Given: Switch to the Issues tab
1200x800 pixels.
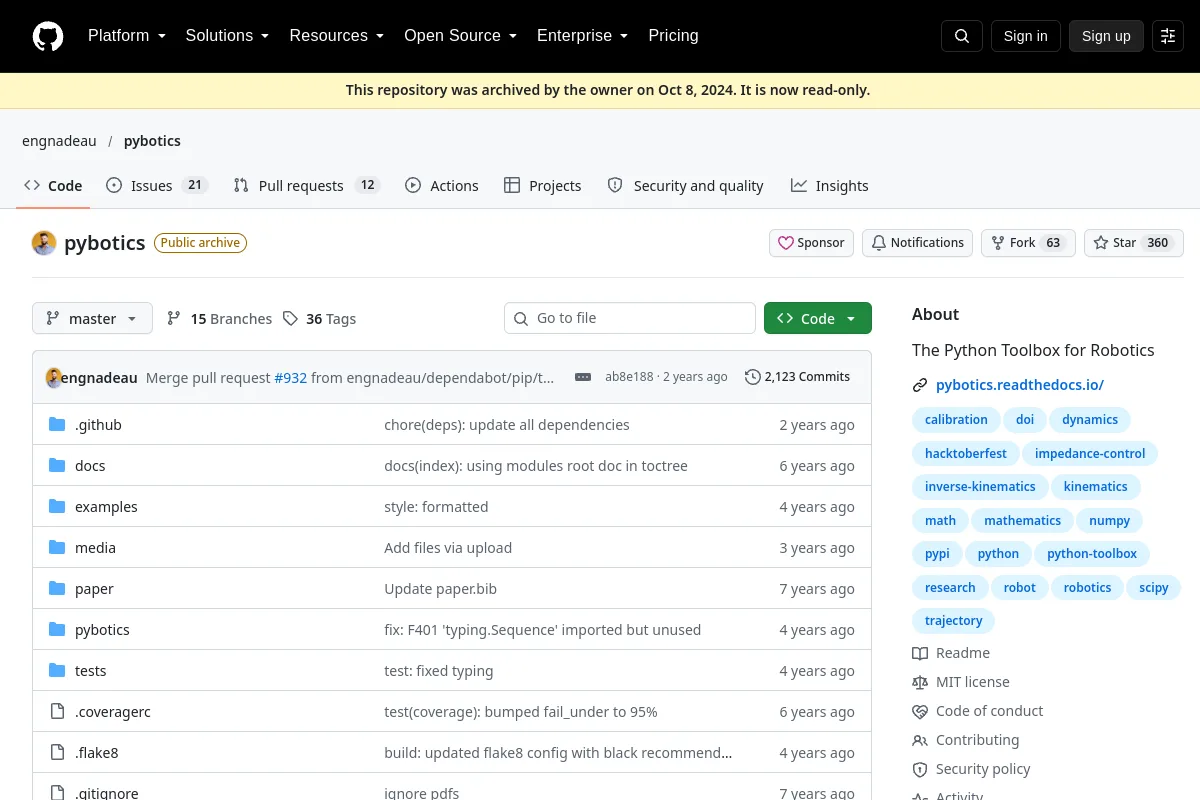Looking at the screenshot, I should [x=156, y=186].
